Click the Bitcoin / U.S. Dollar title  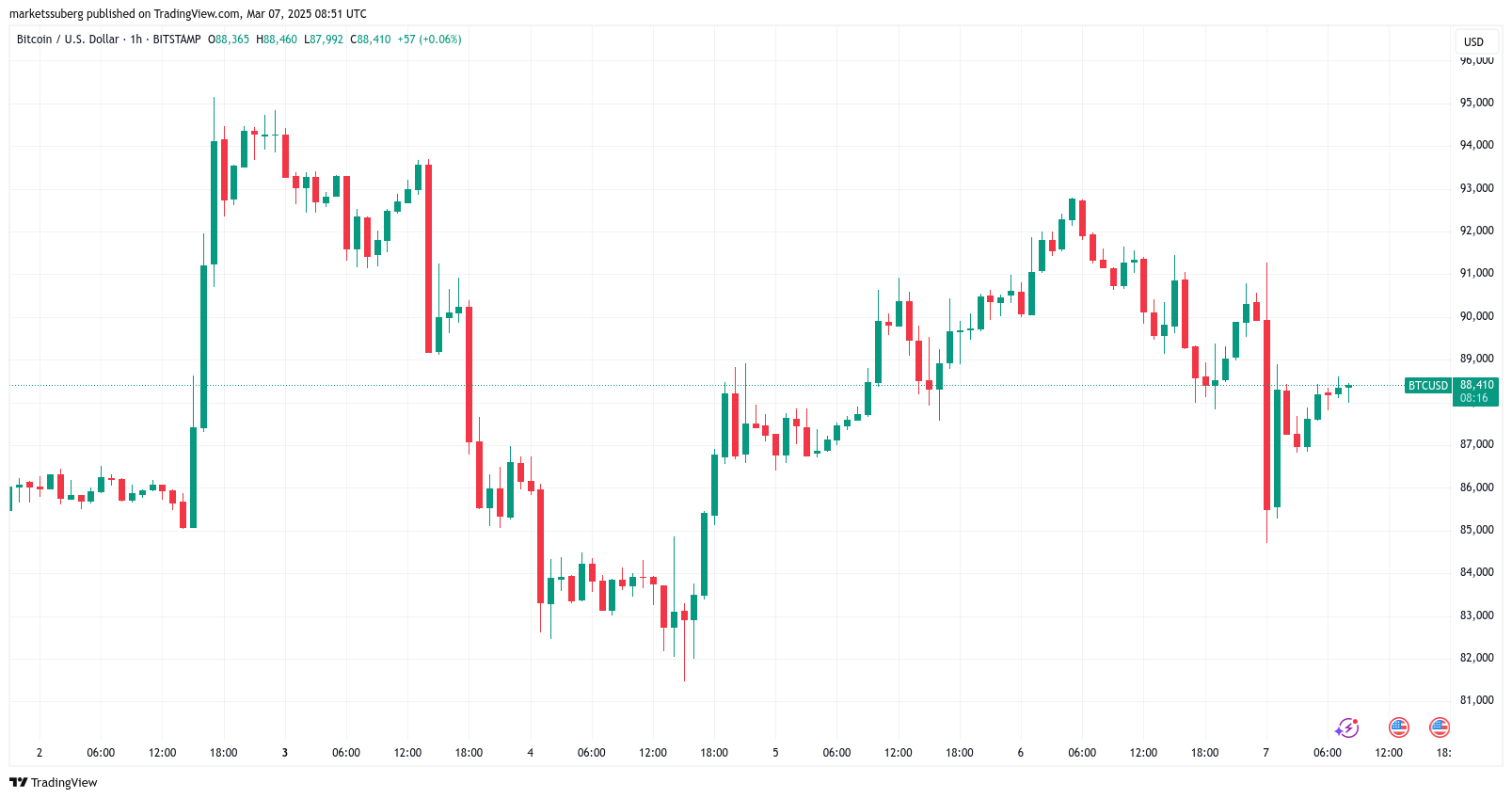[68, 40]
